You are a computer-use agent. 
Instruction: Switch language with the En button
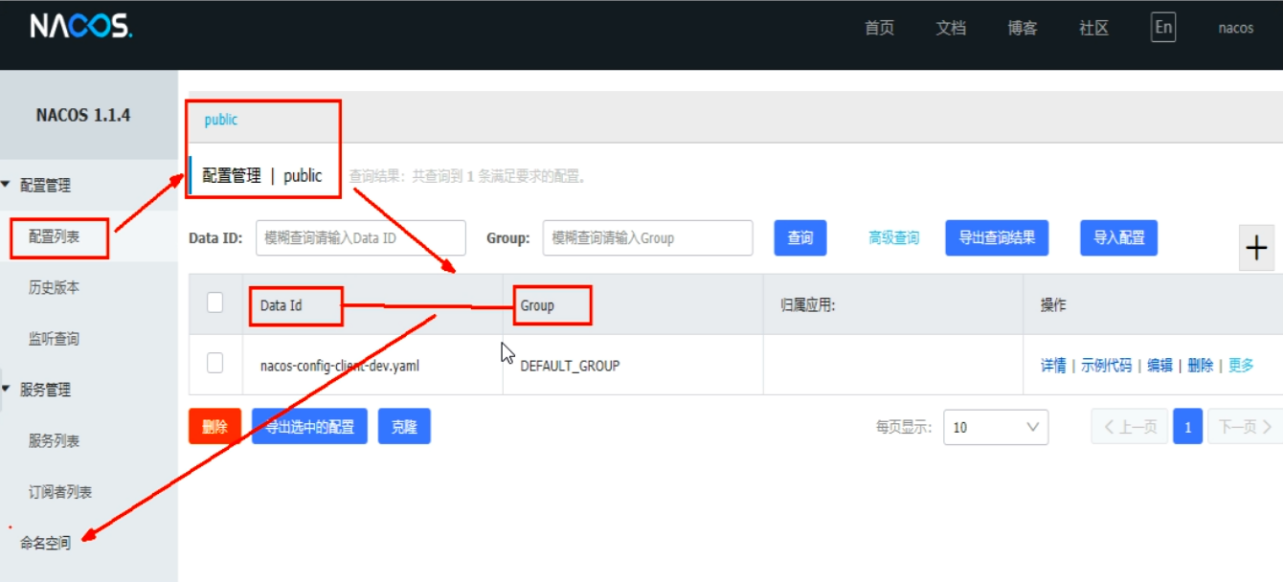(x=1163, y=27)
